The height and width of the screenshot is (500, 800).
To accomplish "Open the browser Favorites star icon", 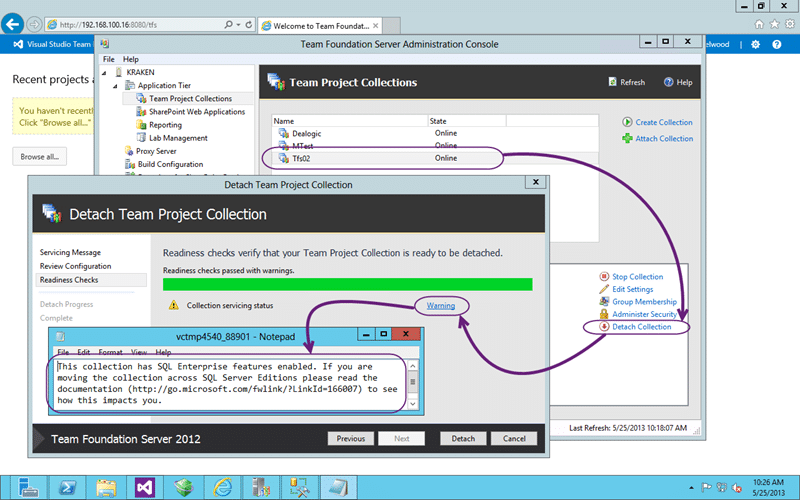I will 774,24.
